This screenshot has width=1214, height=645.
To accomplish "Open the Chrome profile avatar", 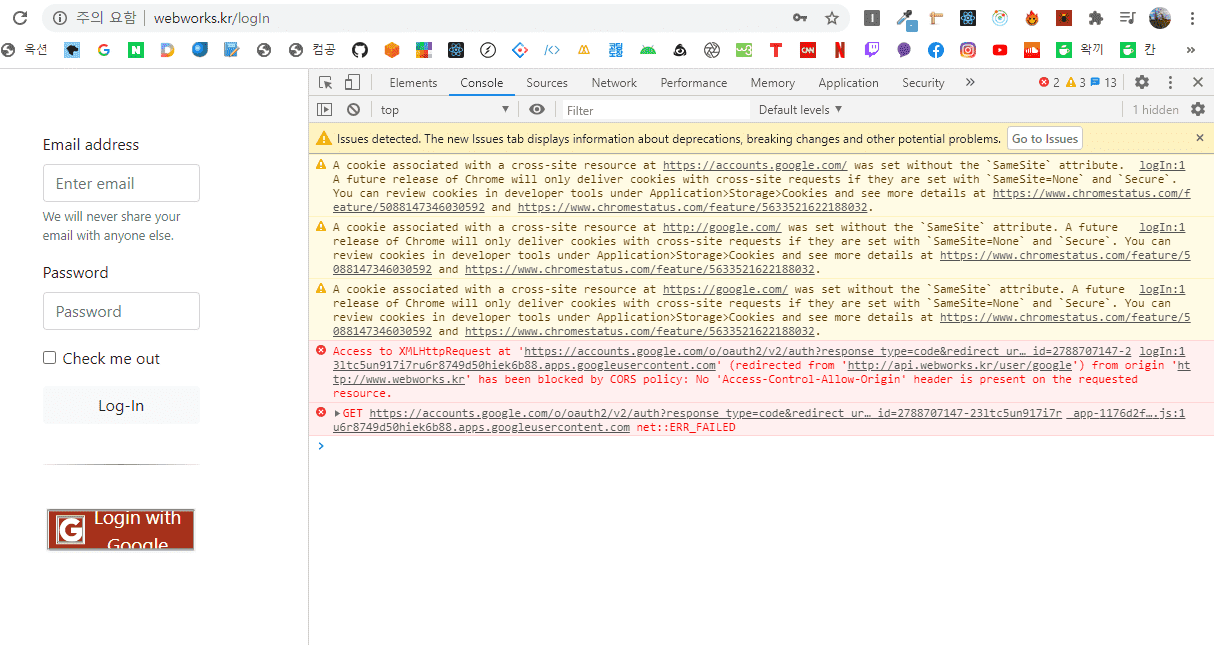I will click(x=1160, y=18).
